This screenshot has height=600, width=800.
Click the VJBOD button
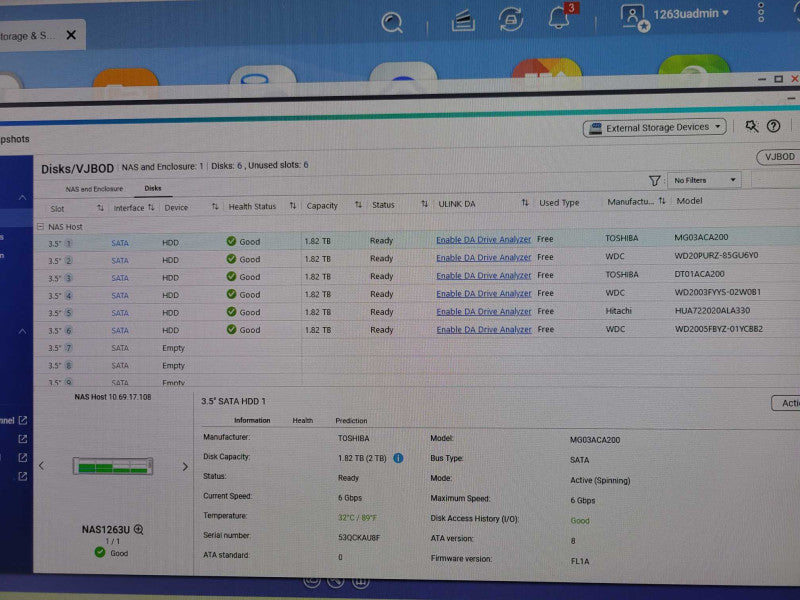[x=778, y=157]
